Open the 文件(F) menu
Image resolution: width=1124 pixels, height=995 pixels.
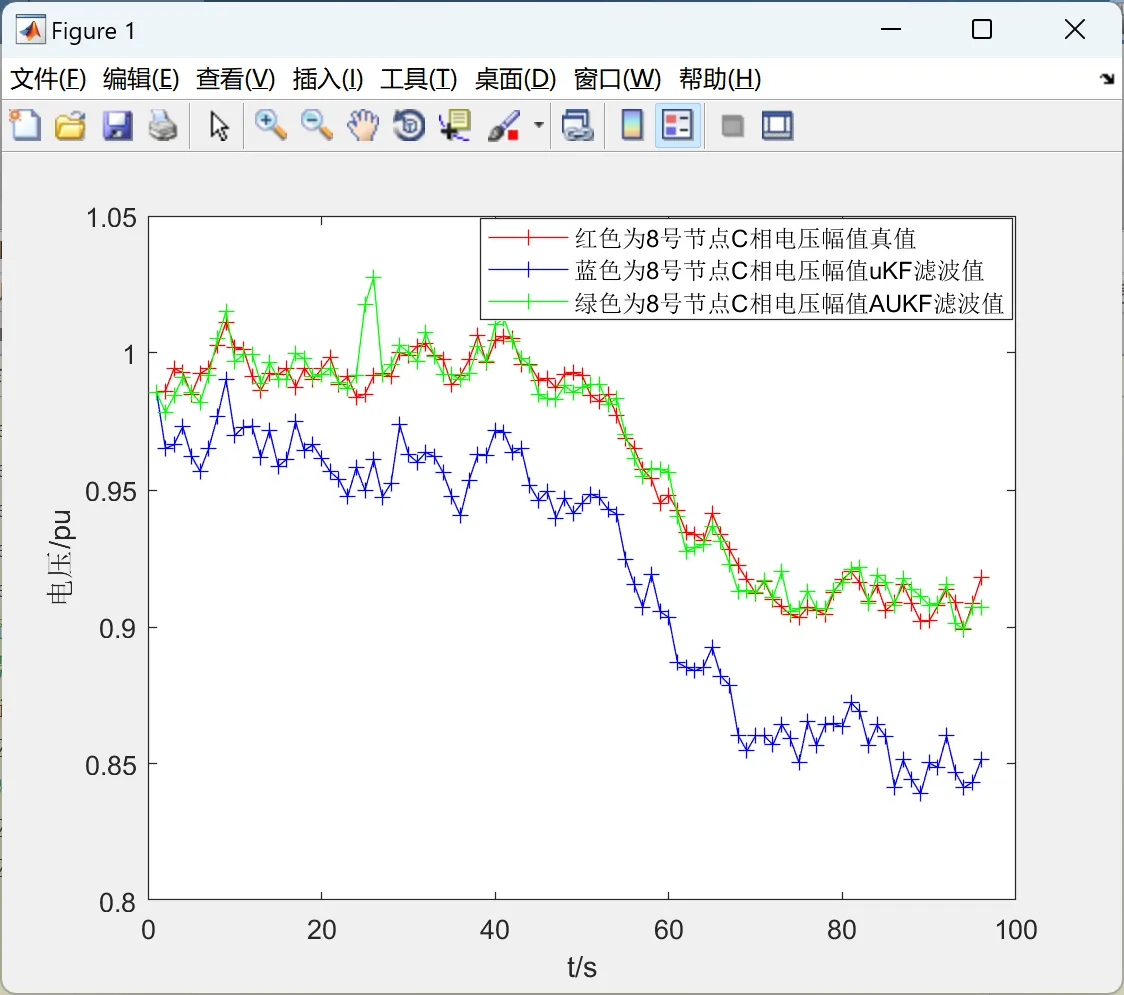48,79
